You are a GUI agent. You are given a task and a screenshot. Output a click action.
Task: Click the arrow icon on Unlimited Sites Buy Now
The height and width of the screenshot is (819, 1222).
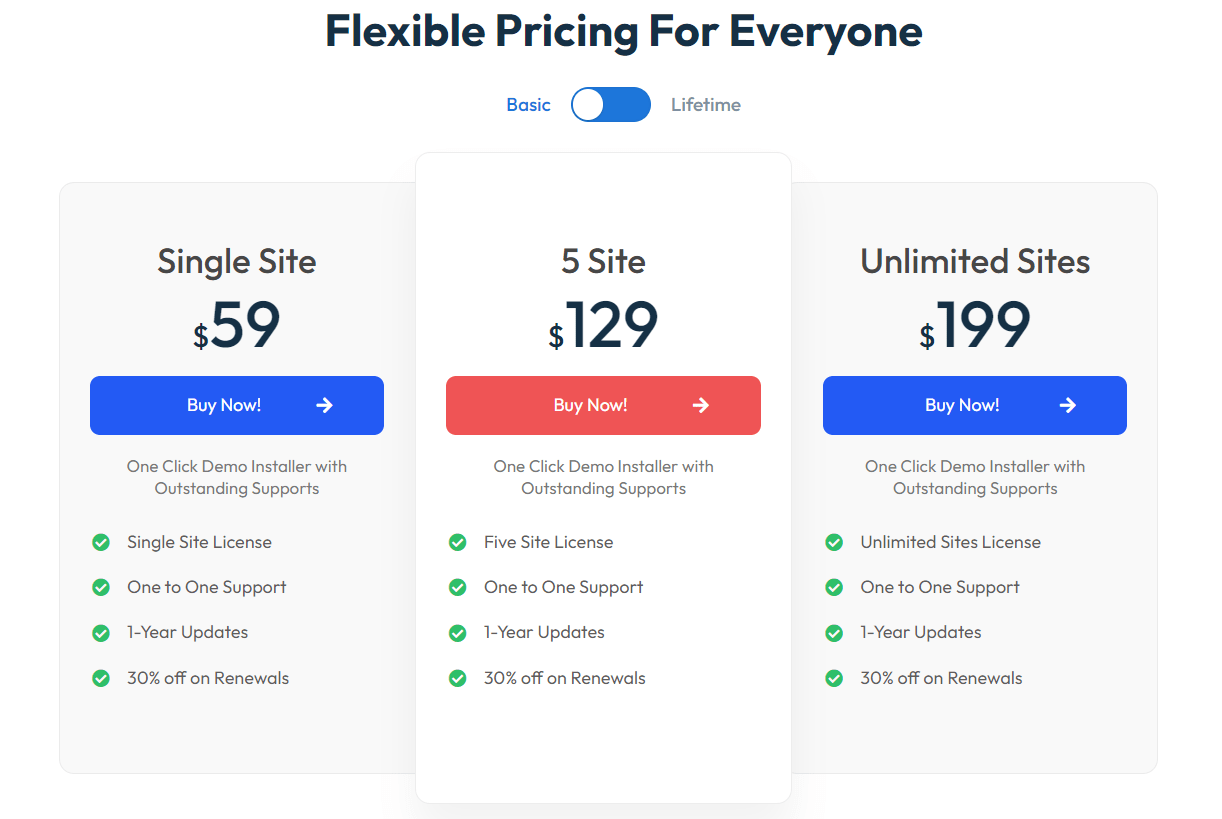1068,405
